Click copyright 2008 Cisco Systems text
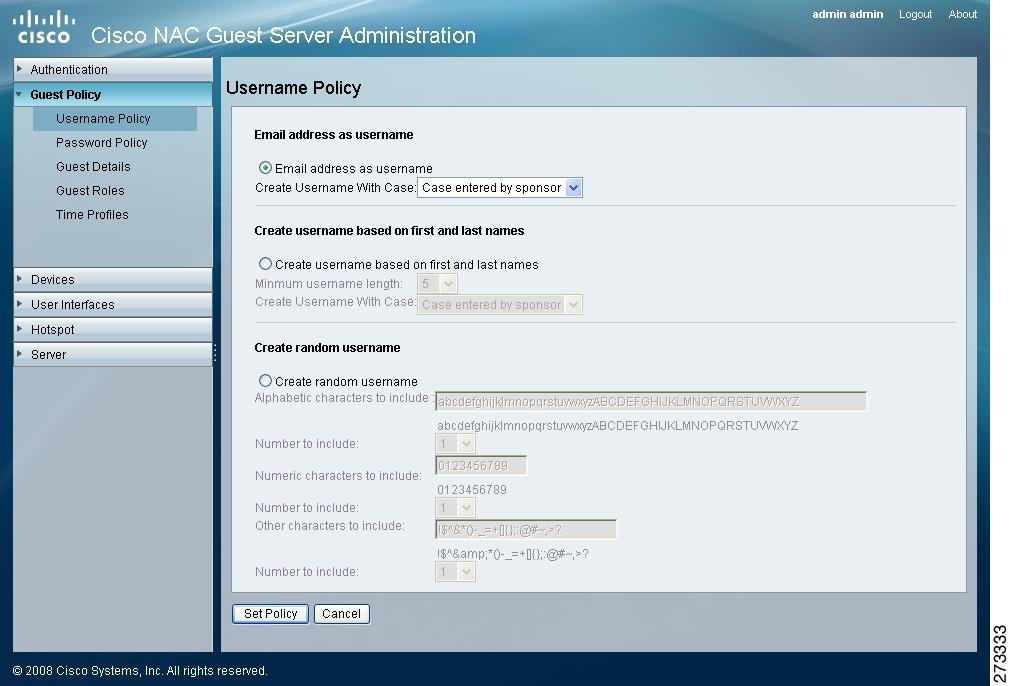 tap(140, 671)
